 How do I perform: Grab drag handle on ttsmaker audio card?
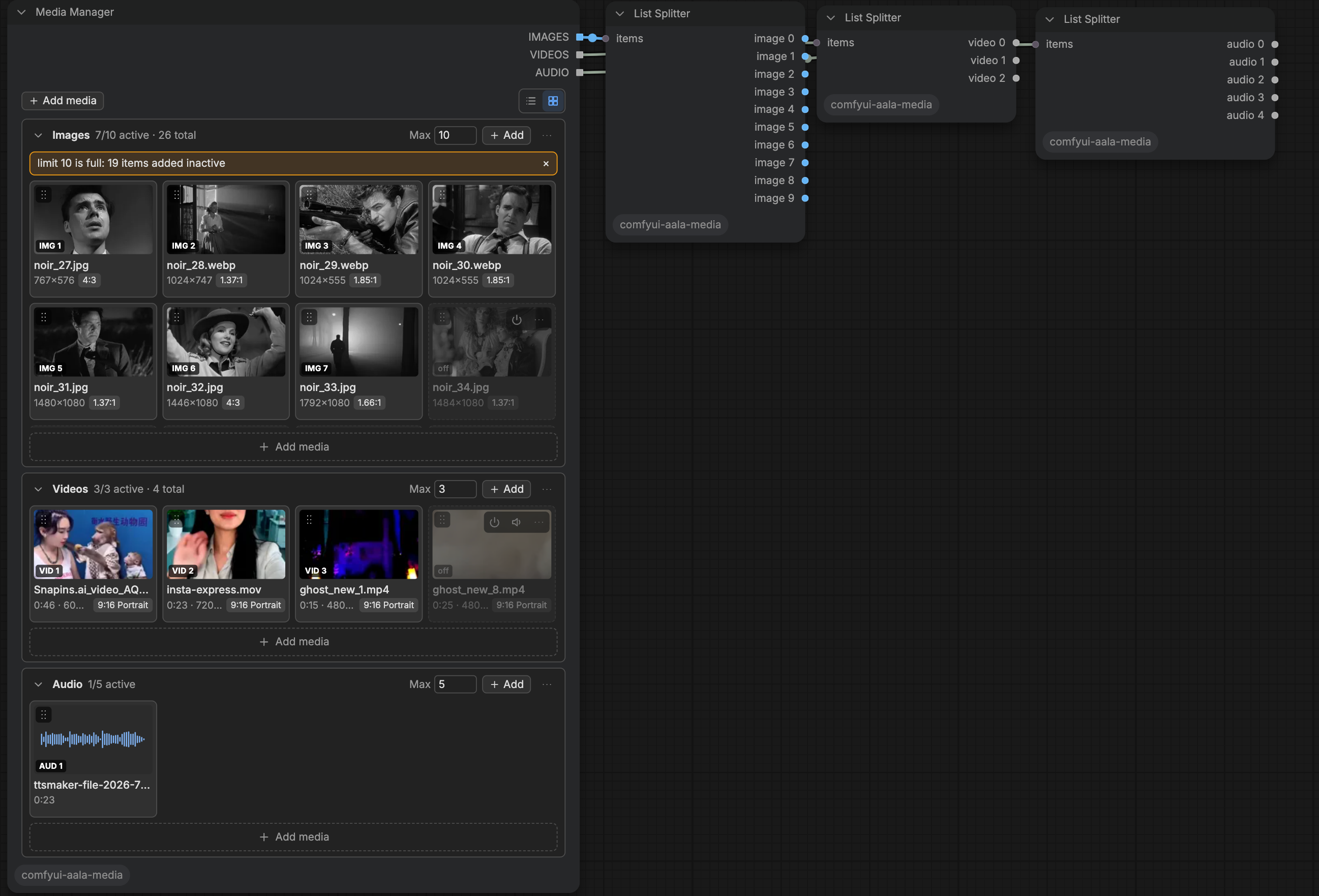pyautogui.click(x=44, y=714)
